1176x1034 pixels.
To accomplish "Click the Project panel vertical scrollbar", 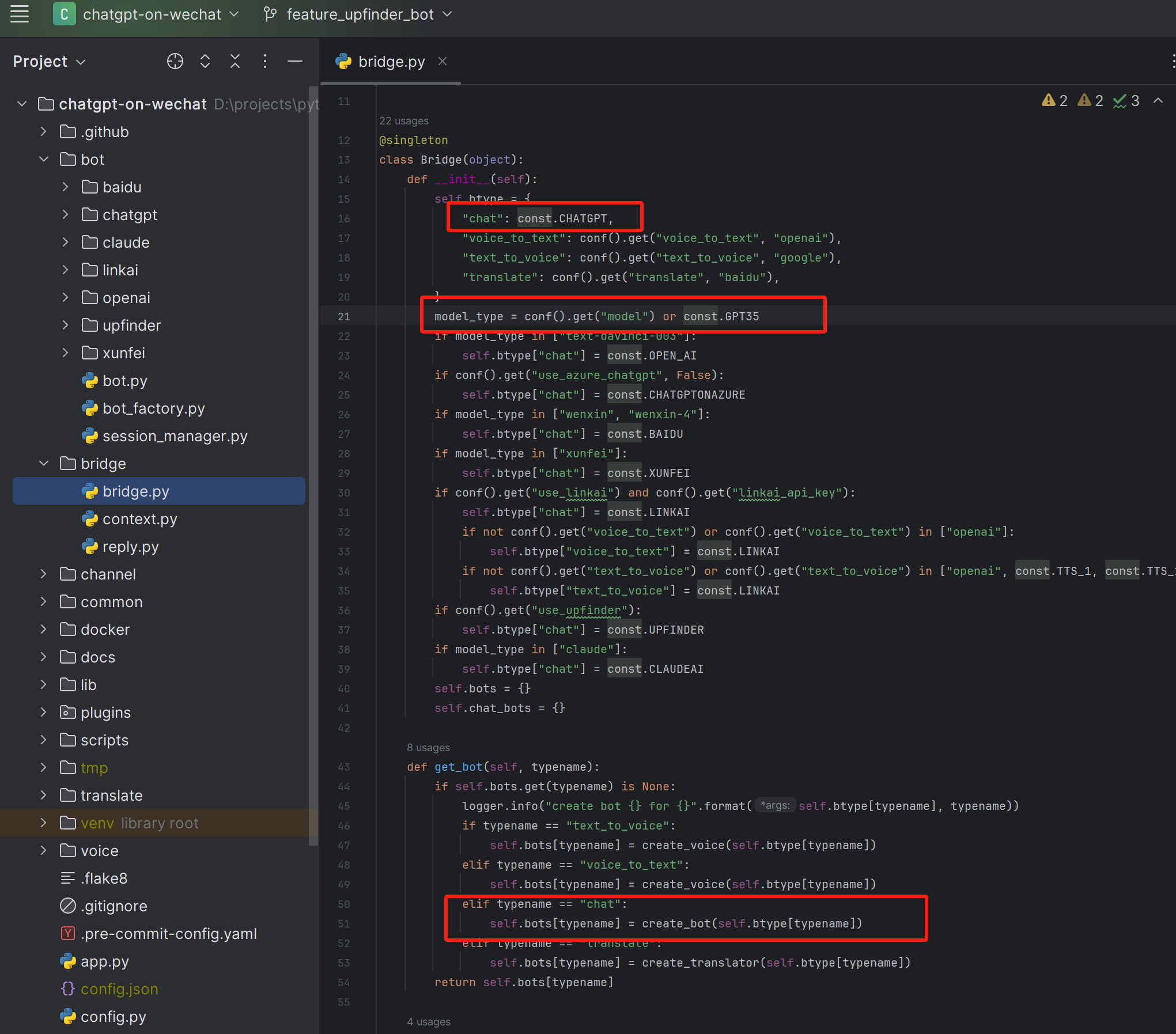I will click(x=313, y=467).
